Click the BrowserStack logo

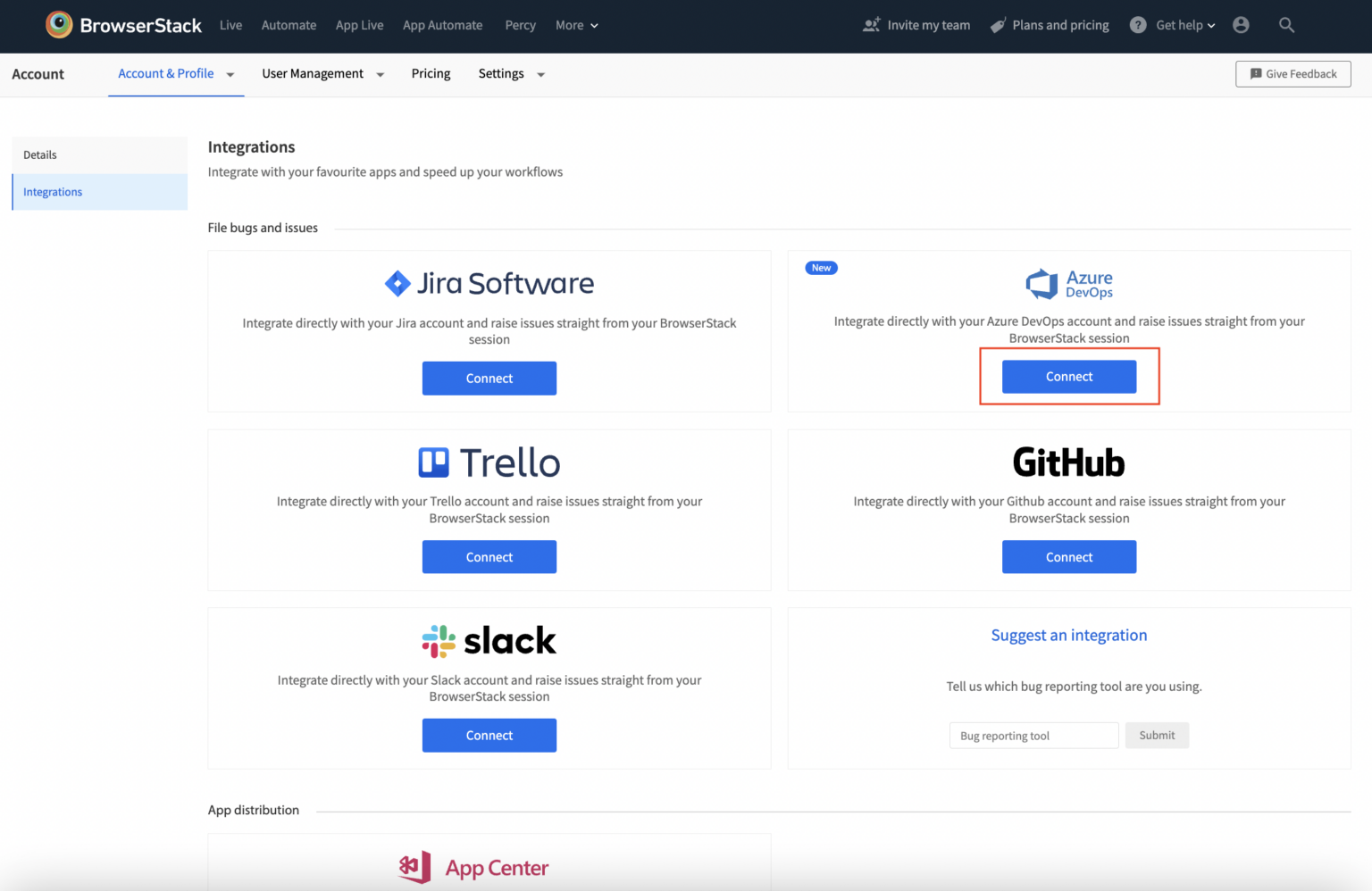click(123, 25)
